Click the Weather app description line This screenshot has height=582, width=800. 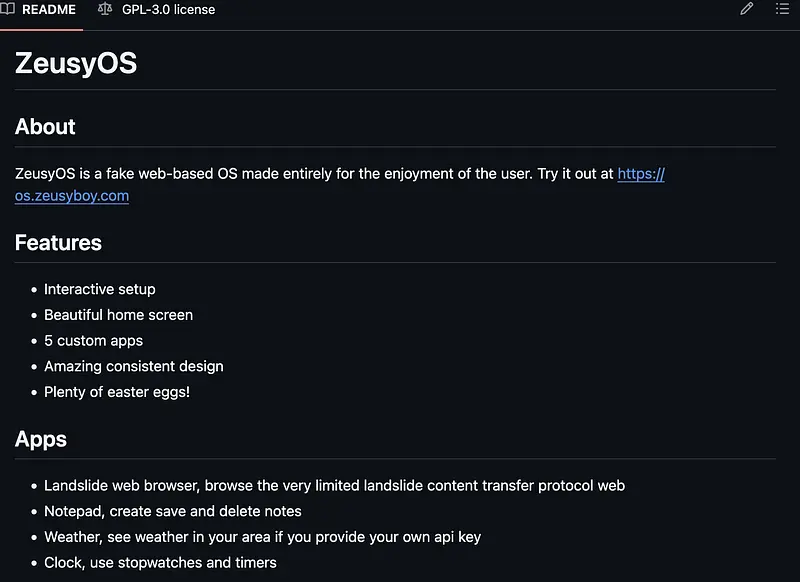[x=262, y=537]
